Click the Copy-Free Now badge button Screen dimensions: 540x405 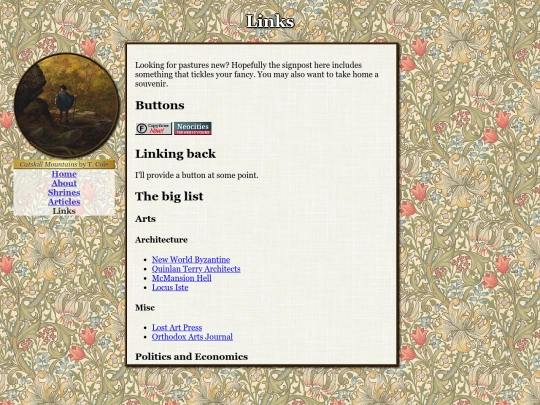tap(153, 128)
